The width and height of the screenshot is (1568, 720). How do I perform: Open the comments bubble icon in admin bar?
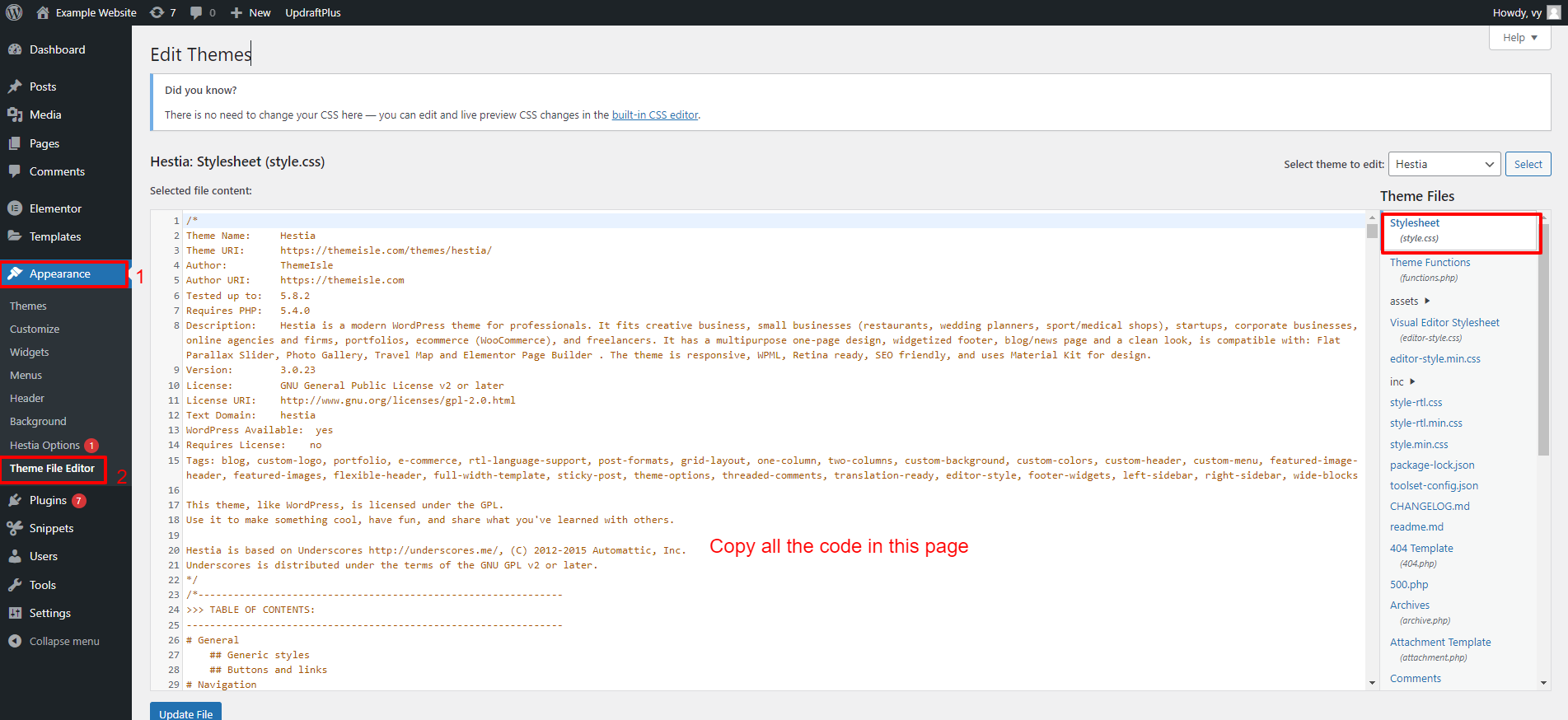point(196,12)
